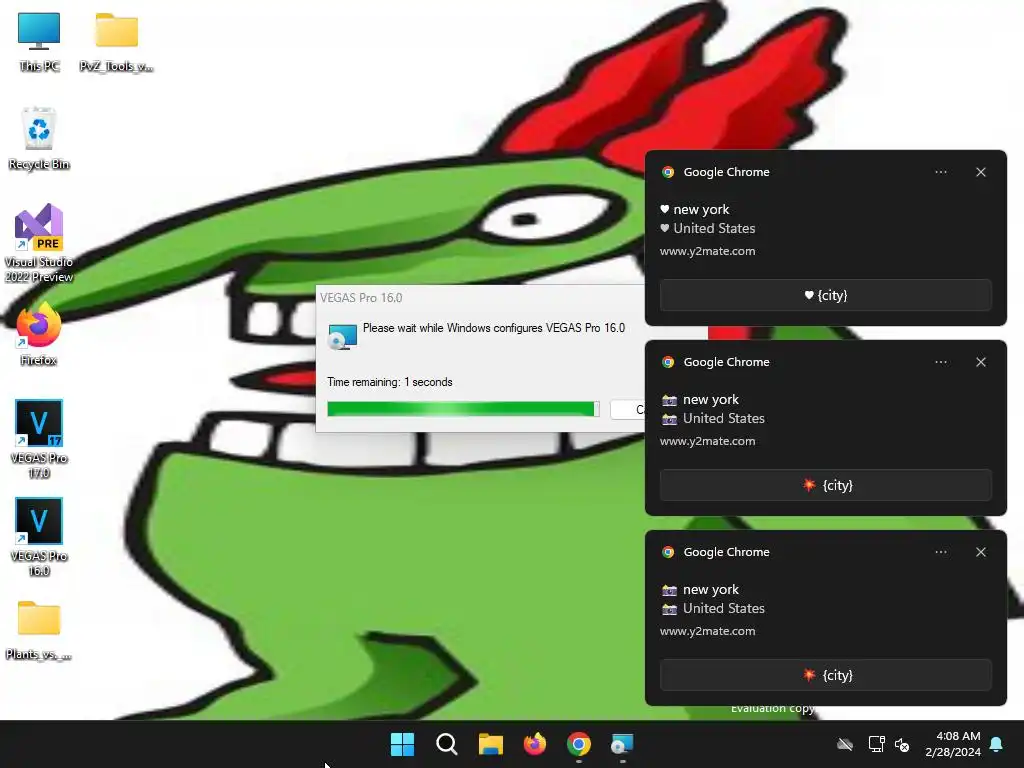The height and width of the screenshot is (768, 1024).
Task: Switch to Firefox in the taskbar
Action: [x=535, y=744]
